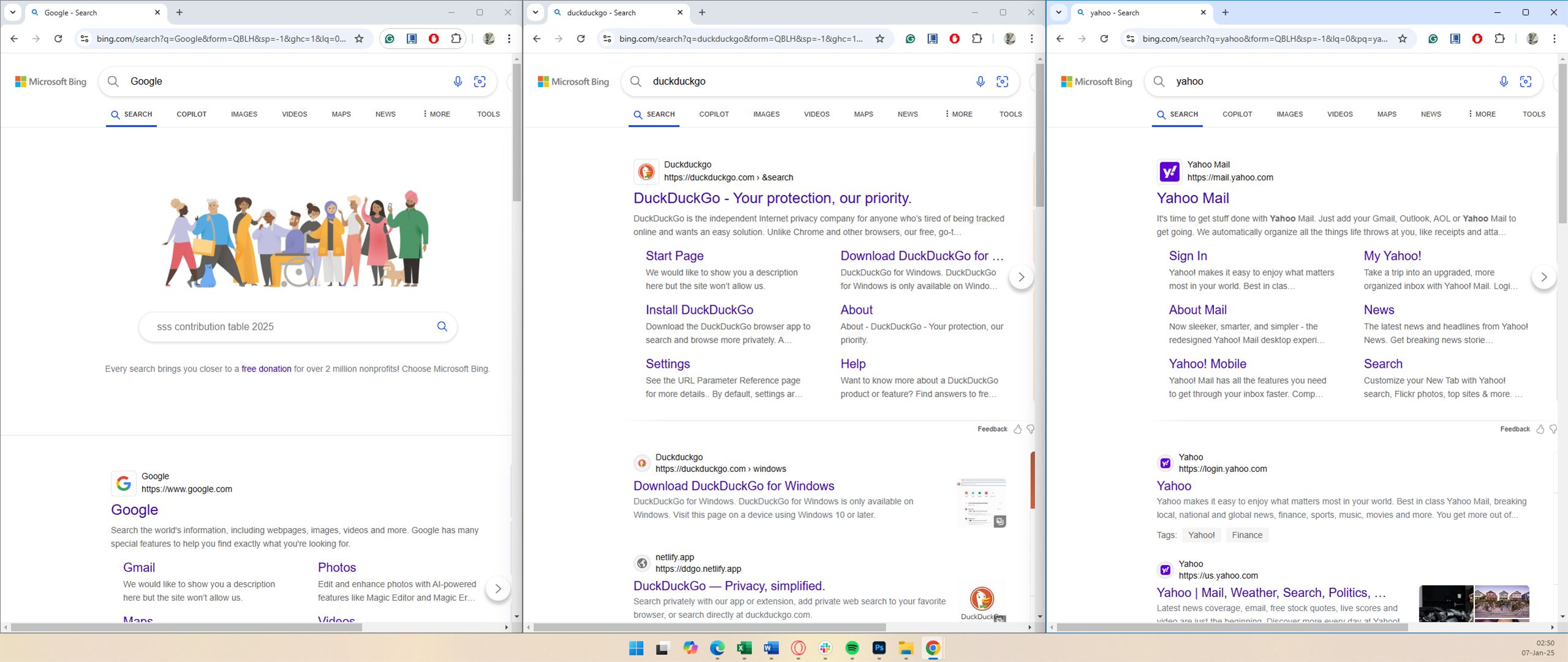This screenshot has width=1568, height=662.
Task: Open the Yahoo Mail result heading
Action: click(x=1193, y=198)
